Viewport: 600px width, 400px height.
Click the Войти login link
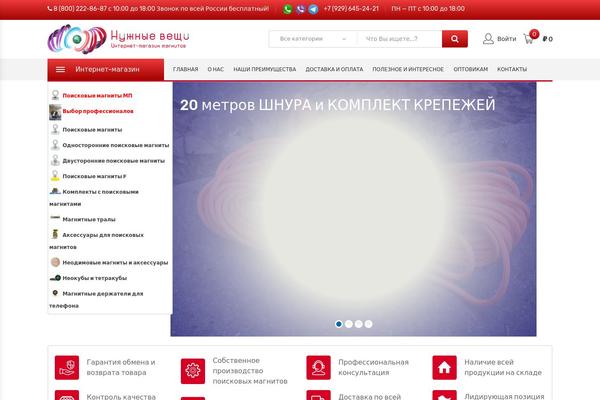click(x=507, y=39)
